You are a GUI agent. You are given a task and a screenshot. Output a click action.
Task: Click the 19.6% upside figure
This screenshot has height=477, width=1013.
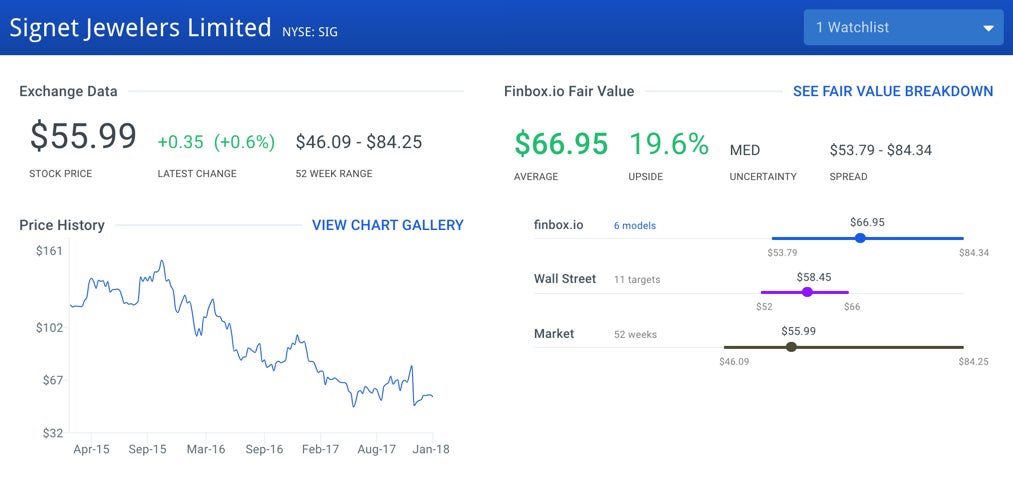point(669,143)
